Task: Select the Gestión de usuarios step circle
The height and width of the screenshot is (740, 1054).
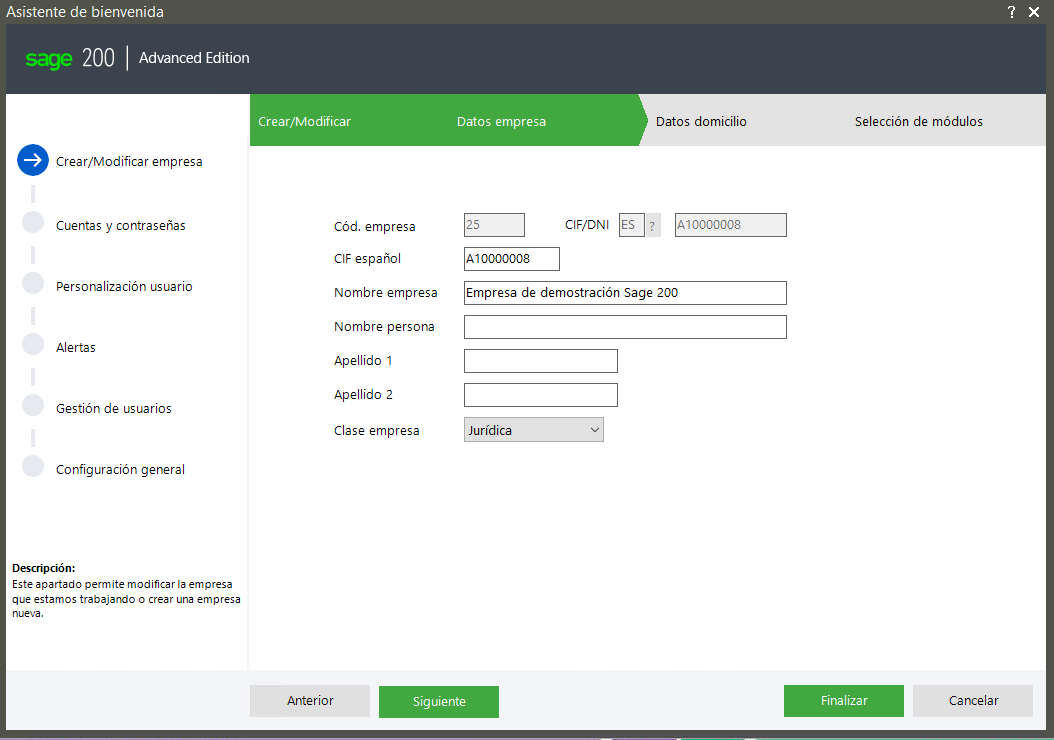Action: [33, 405]
